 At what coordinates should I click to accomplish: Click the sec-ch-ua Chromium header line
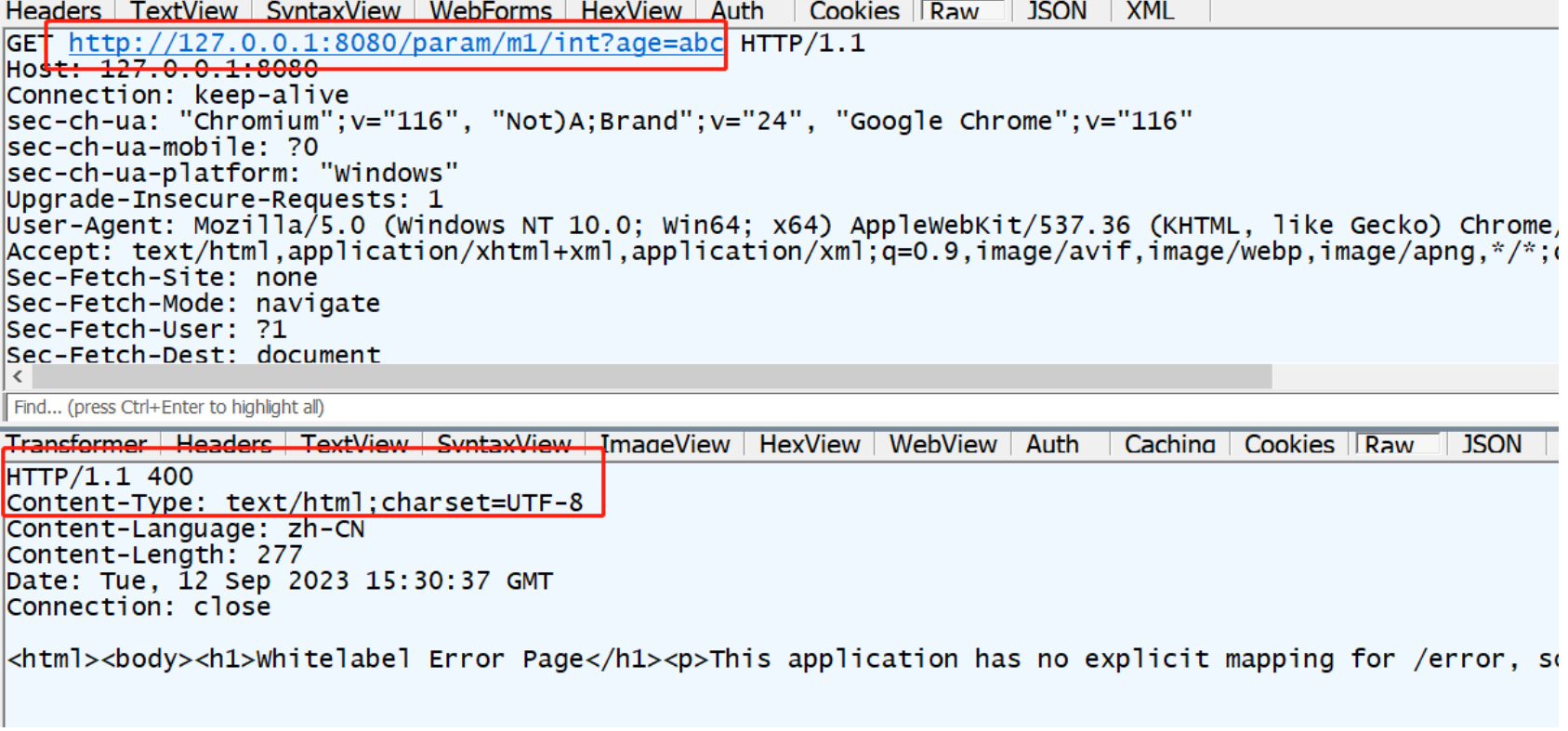pyautogui.click(x=600, y=121)
